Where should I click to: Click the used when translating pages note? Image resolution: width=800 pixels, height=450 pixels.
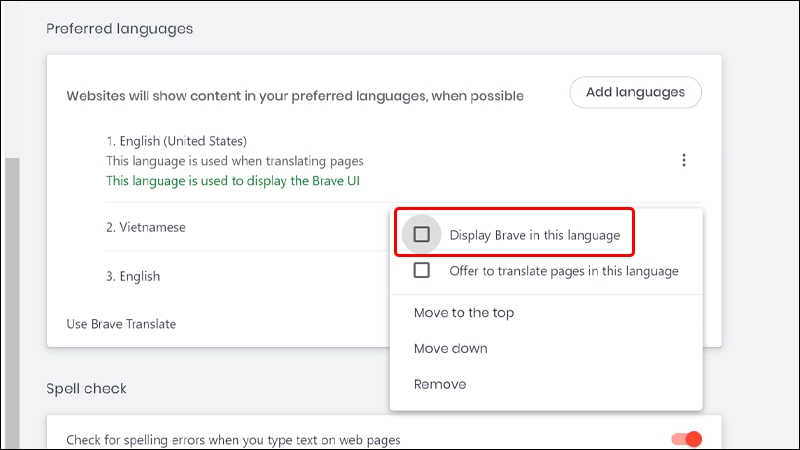pyautogui.click(x=234, y=161)
